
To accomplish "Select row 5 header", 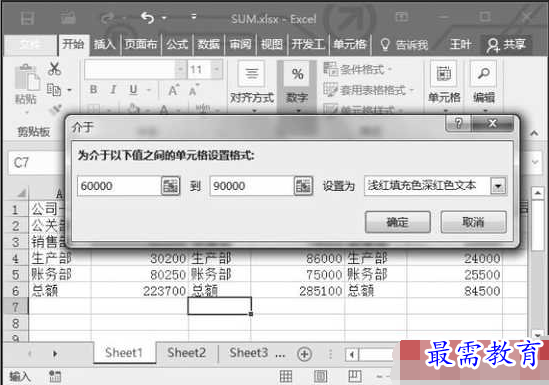I will 15,274.
